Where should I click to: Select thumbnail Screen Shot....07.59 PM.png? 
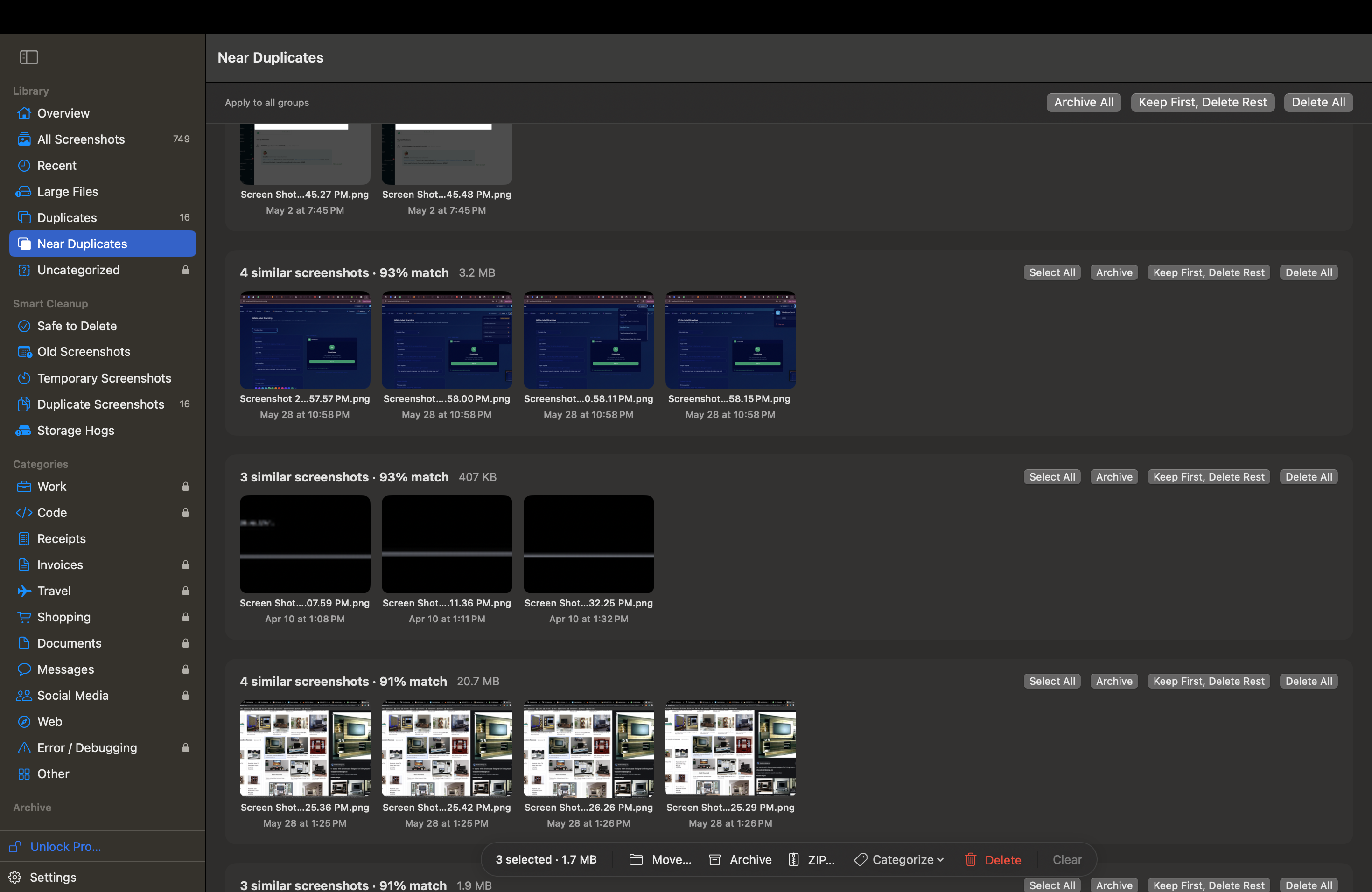305,544
